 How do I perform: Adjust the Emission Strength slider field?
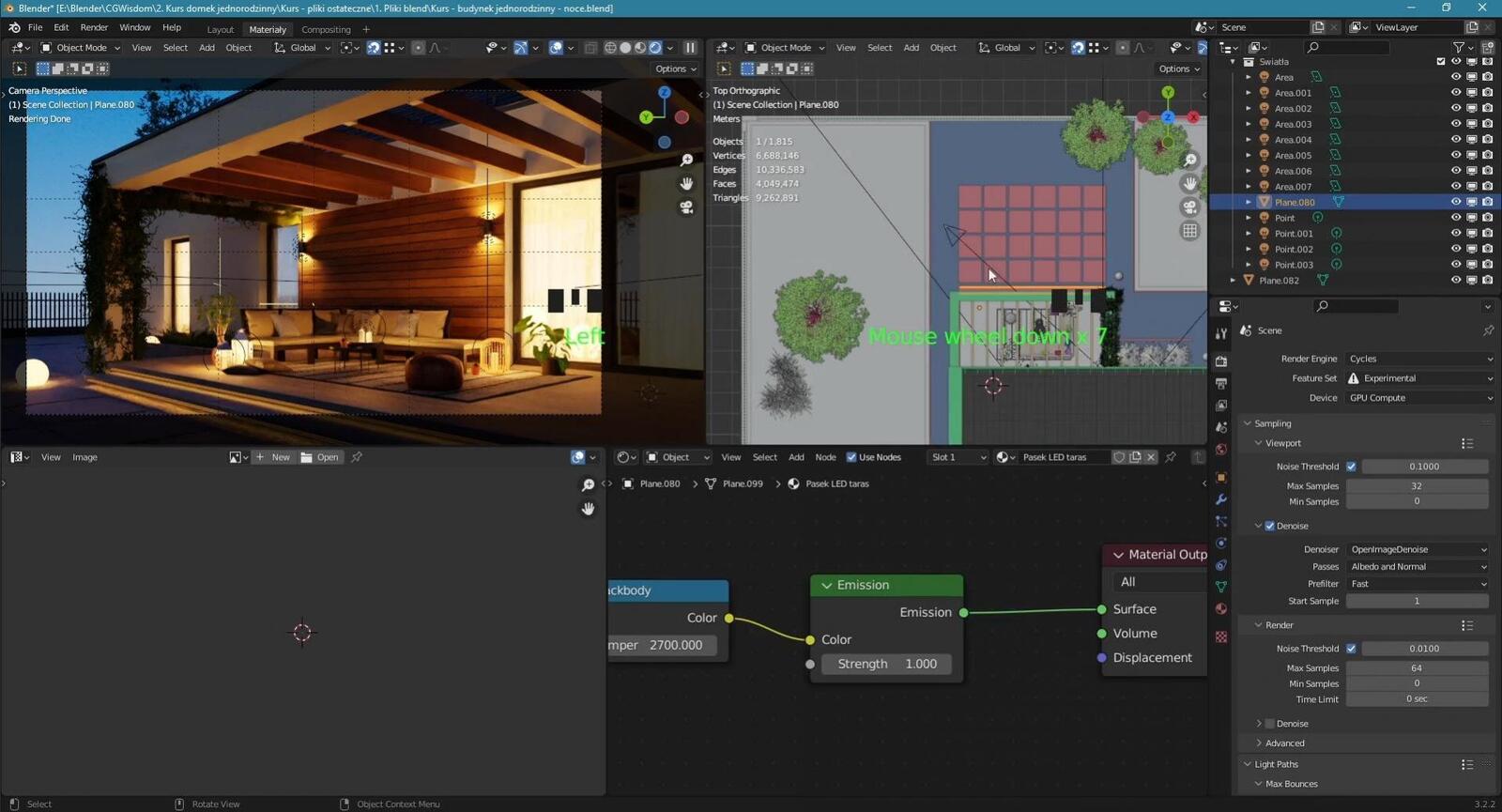(x=886, y=664)
